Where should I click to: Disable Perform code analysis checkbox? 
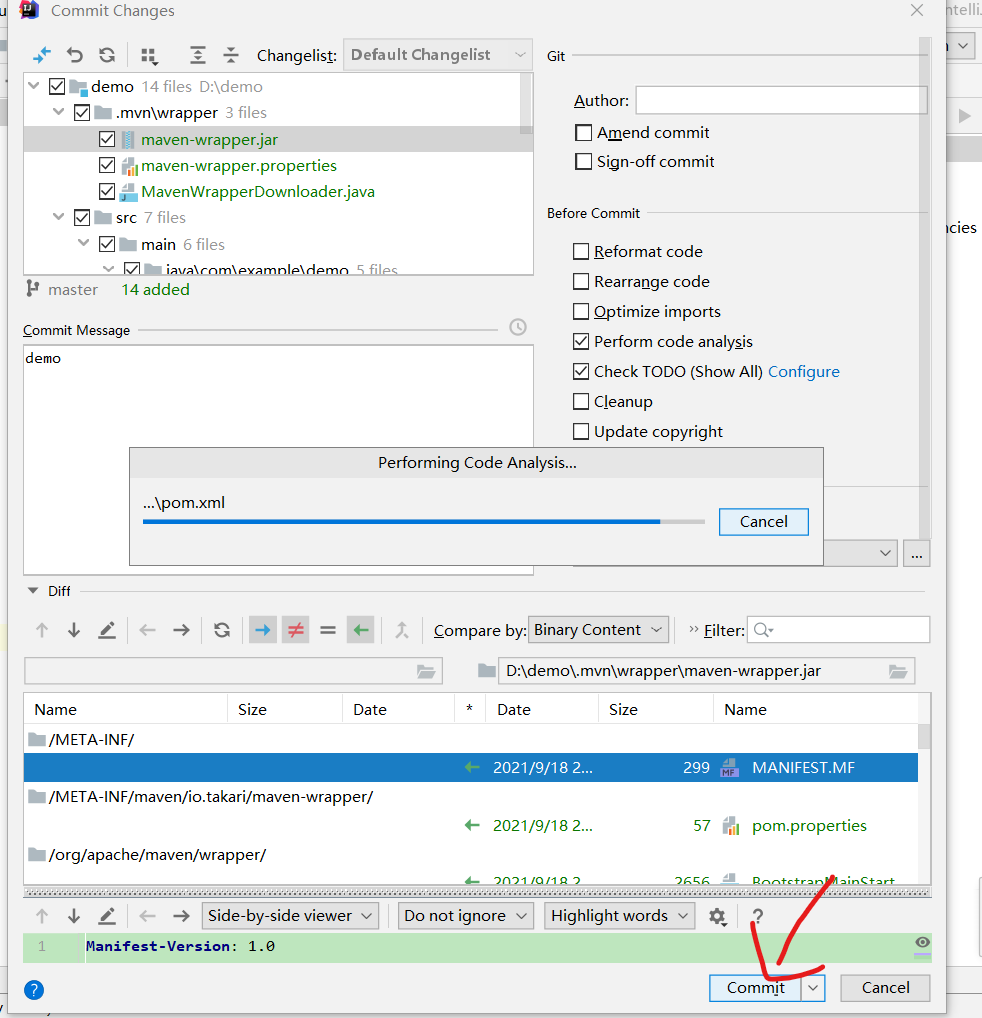point(581,341)
